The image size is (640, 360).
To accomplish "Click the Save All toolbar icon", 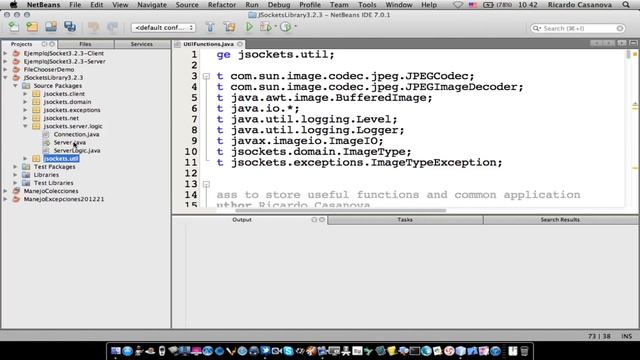I will tap(70, 27).
